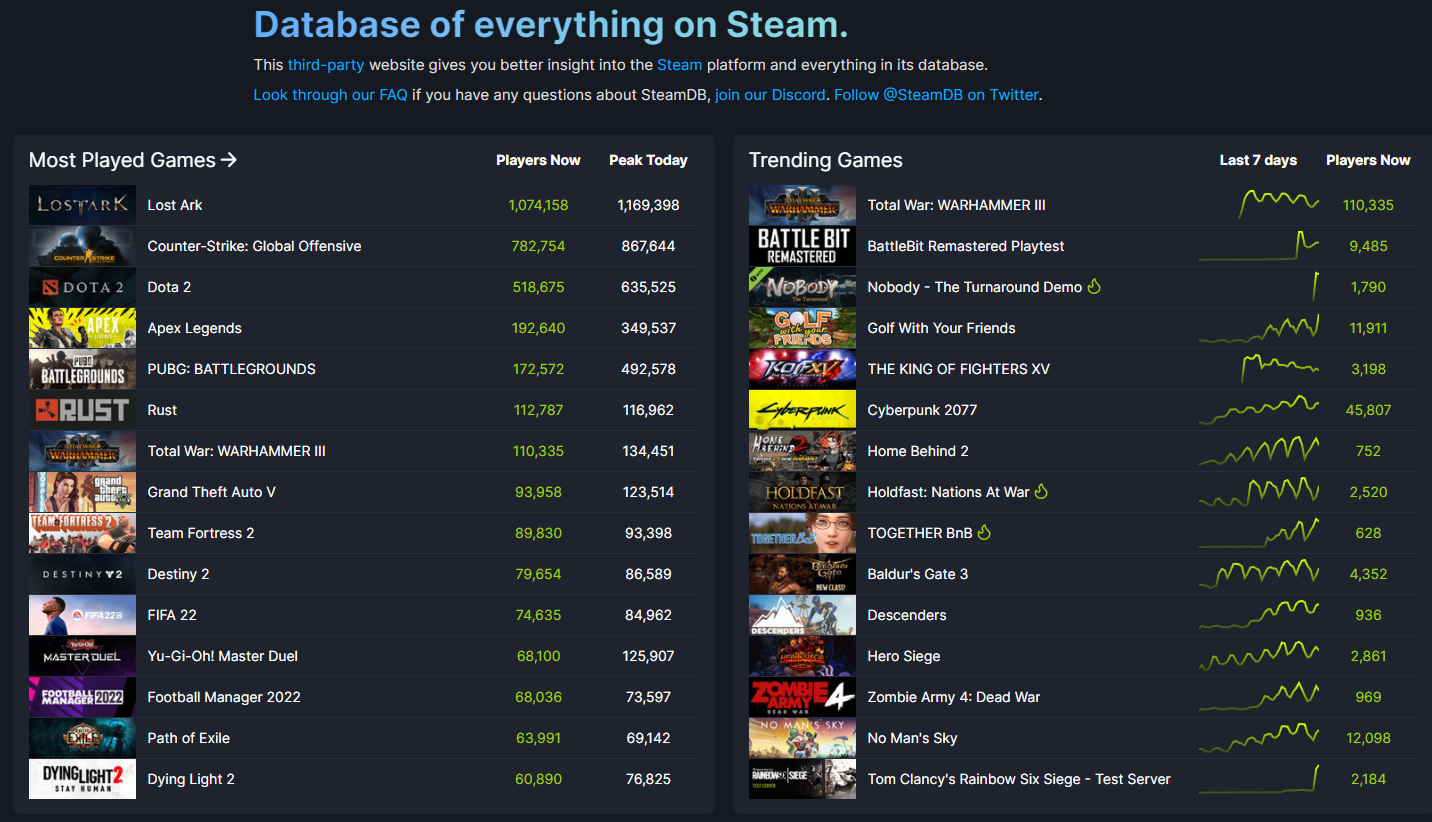Click the No Man's Sky thumbnail
This screenshot has height=822, width=1432.
tap(802, 738)
